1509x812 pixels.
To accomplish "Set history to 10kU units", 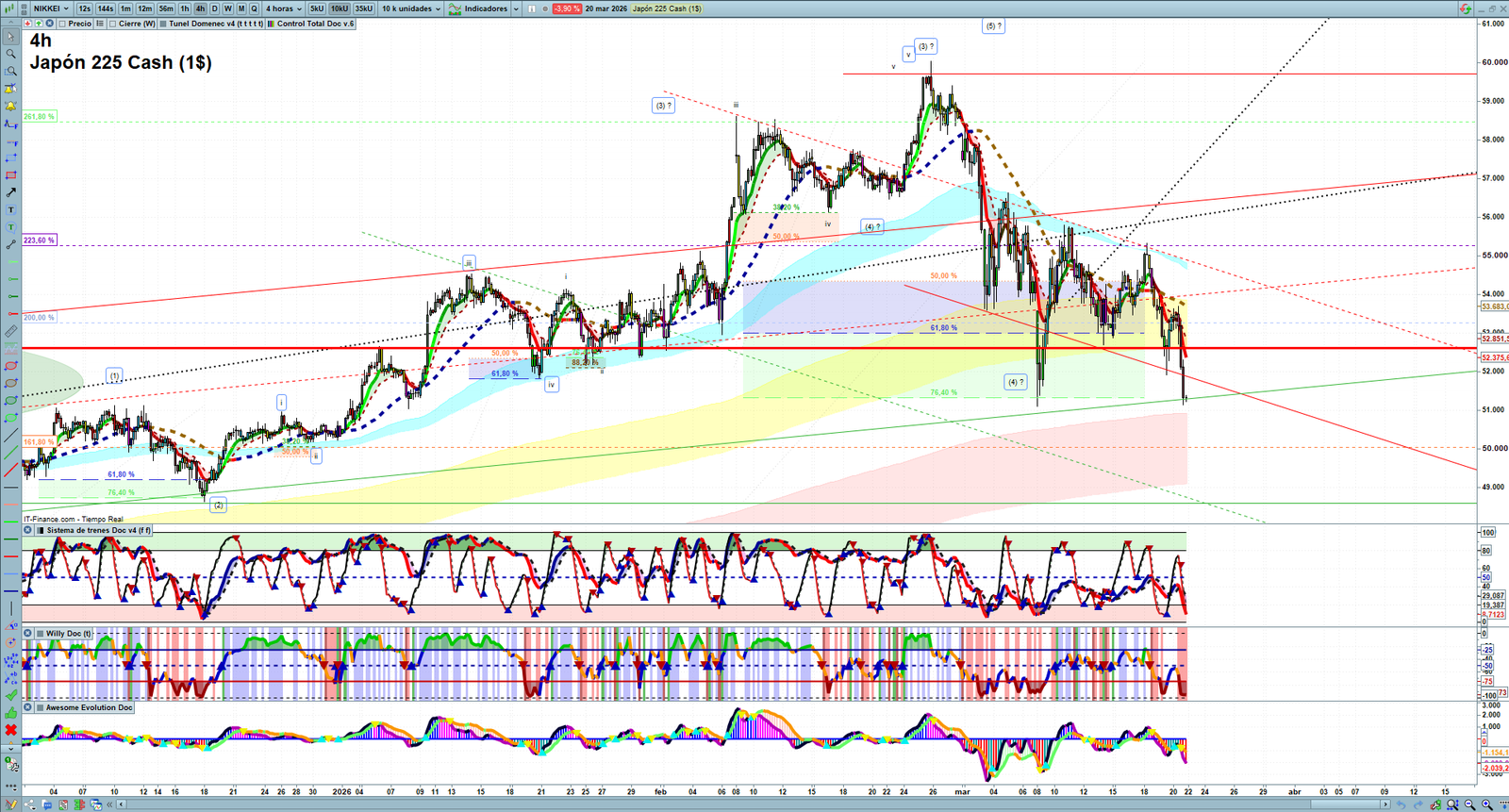I will click(x=340, y=8).
